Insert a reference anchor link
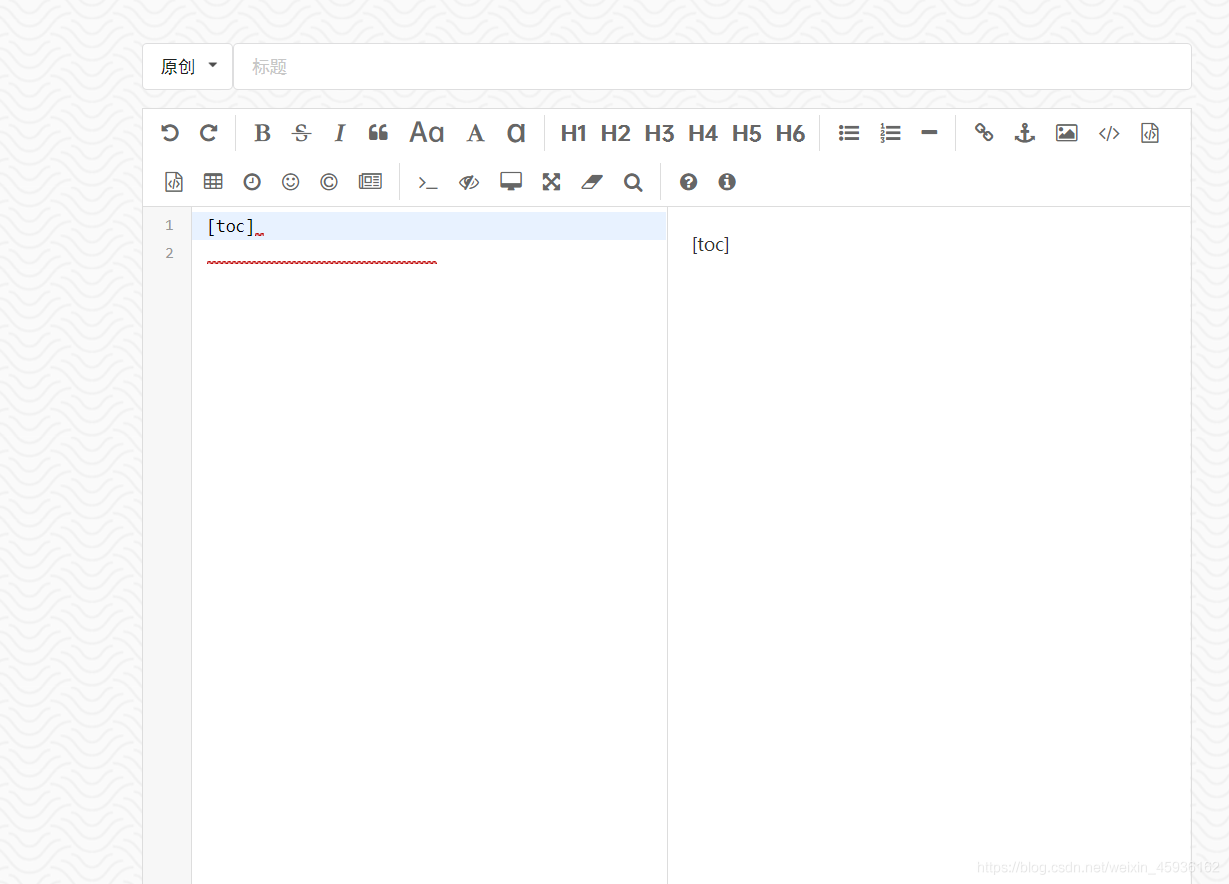The height and width of the screenshot is (884, 1229). [x=1024, y=133]
